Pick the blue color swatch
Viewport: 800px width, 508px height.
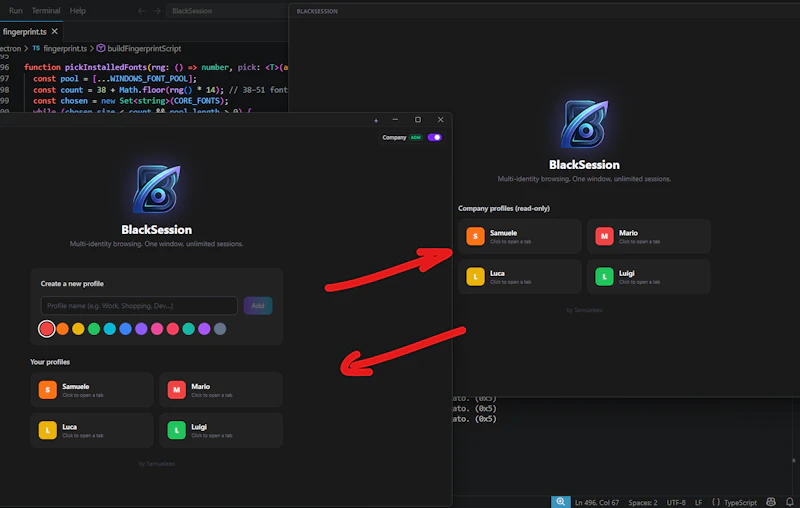pos(126,329)
